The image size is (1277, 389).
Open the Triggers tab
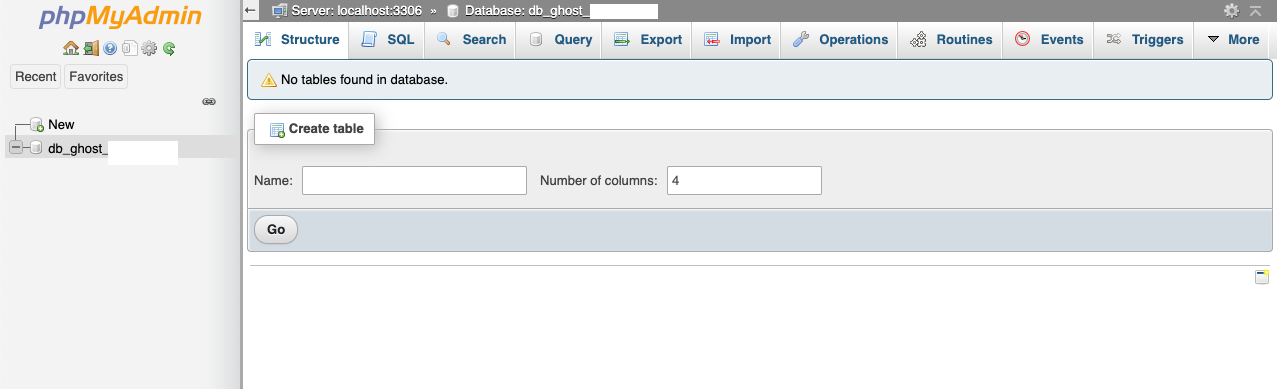1144,40
